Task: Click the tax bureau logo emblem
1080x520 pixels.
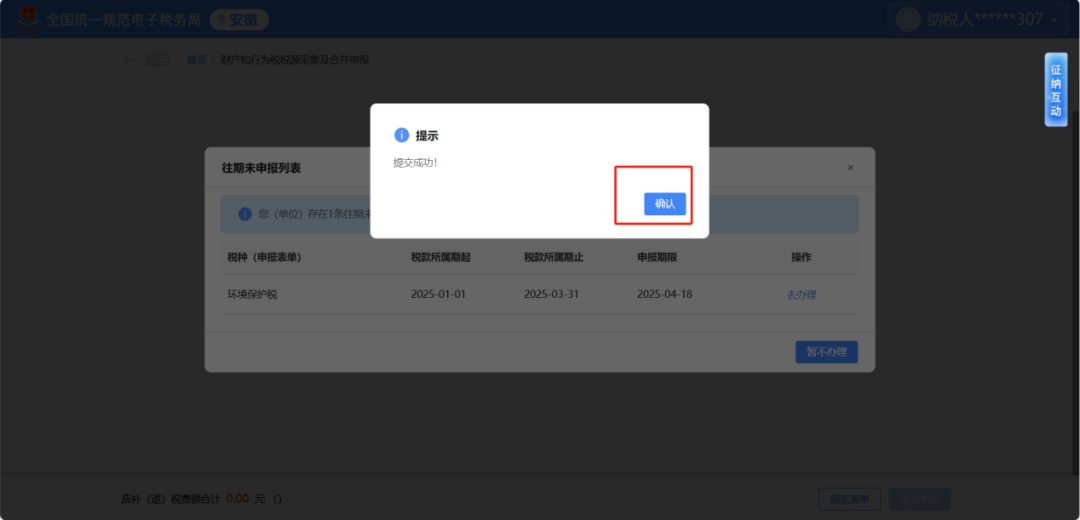Action: coord(28,19)
